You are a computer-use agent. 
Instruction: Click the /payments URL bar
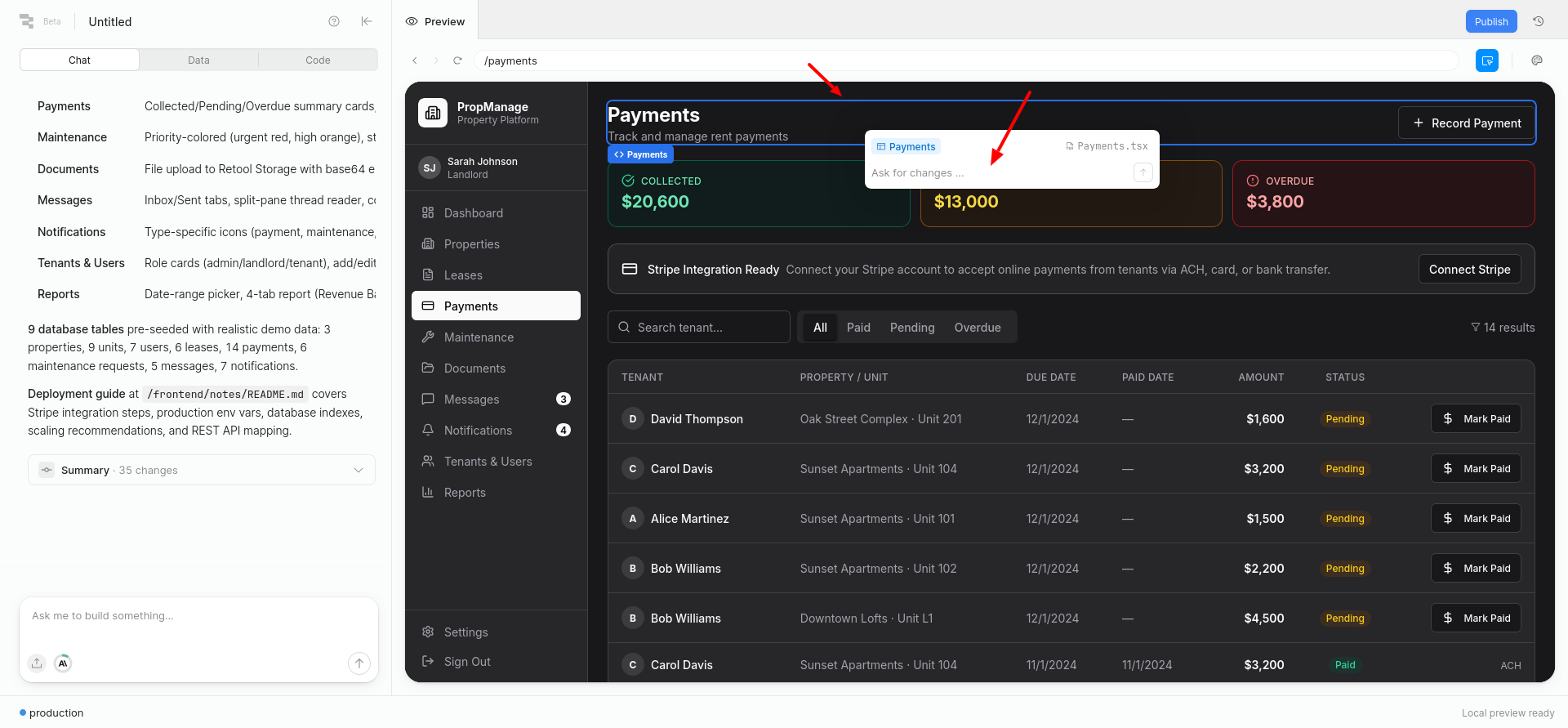[966, 60]
